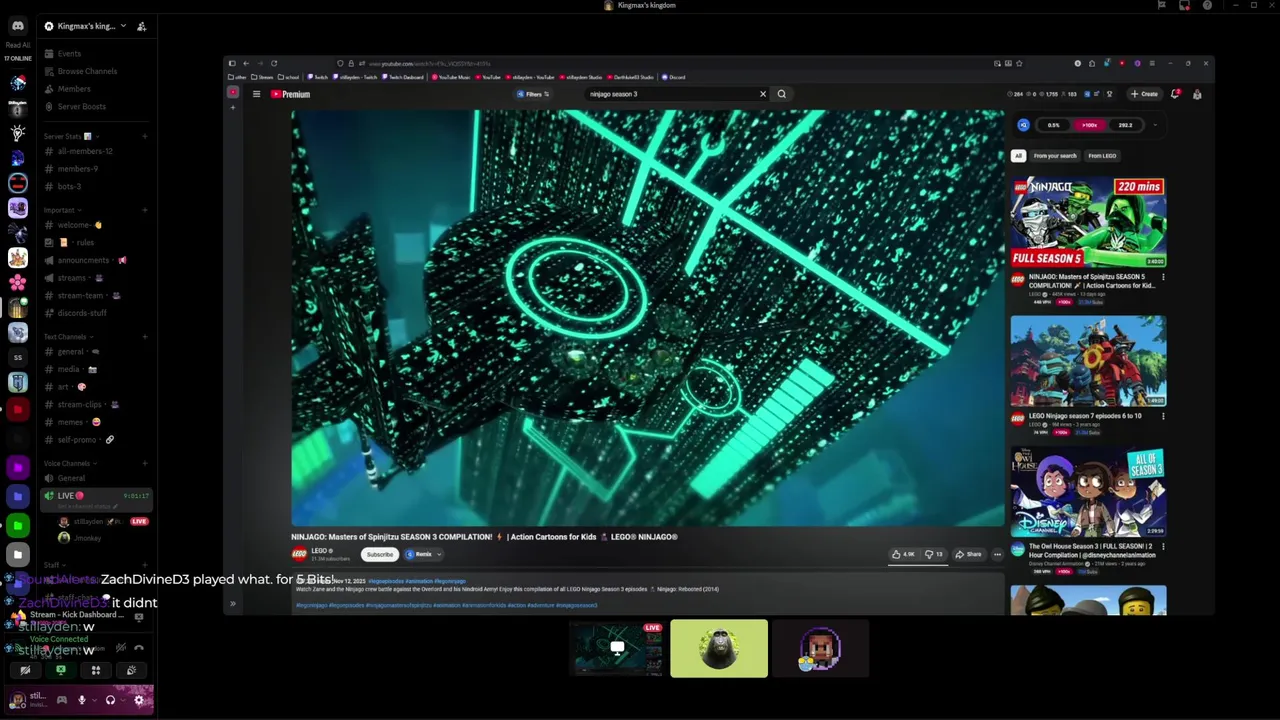This screenshot has height=720, width=1280.
Task: Collapse the Staff category
Action: click(53, 565)
